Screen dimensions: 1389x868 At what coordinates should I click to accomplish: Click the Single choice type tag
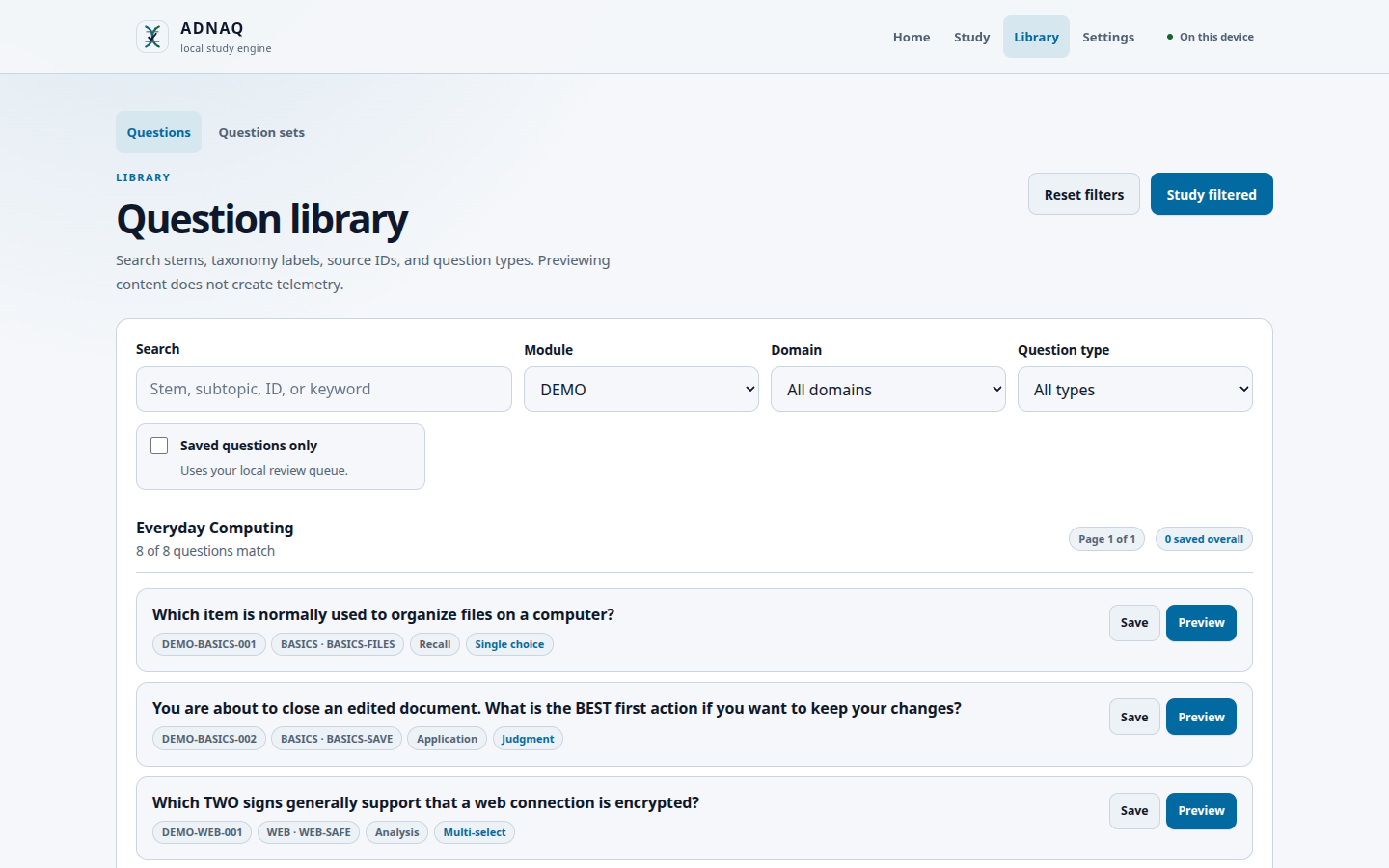pos(509,644)
